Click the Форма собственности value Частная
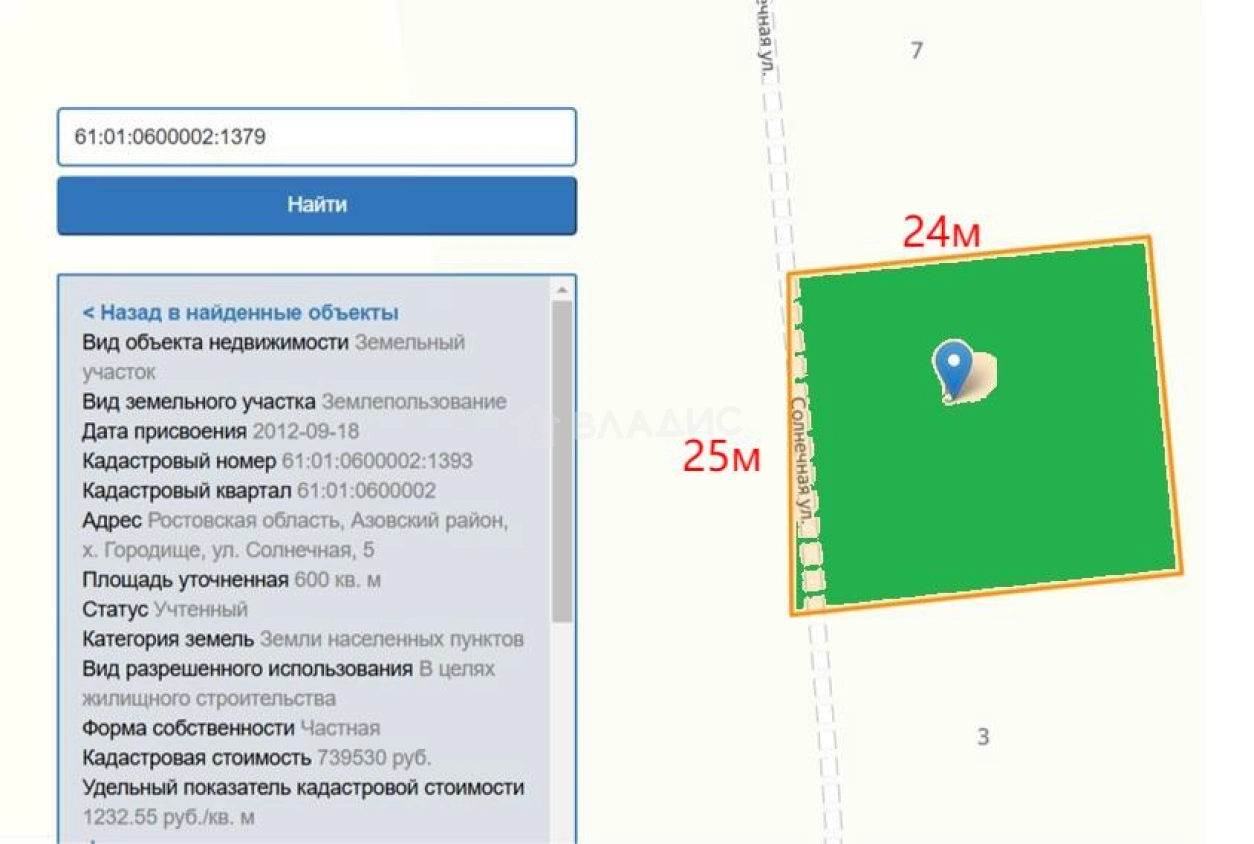1254x844 pixels. click(340, 728)
